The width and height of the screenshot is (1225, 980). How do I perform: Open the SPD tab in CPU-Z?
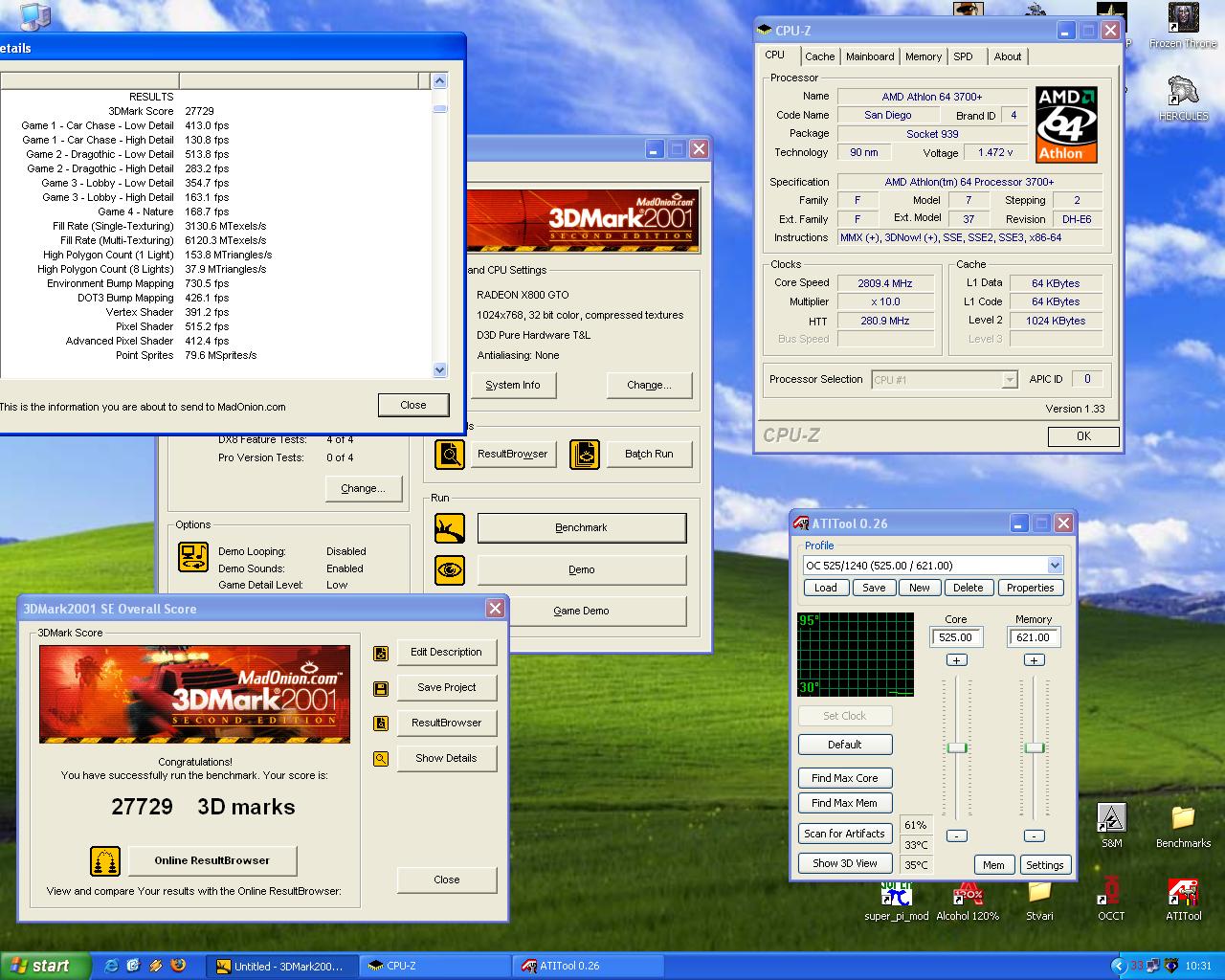964,56
